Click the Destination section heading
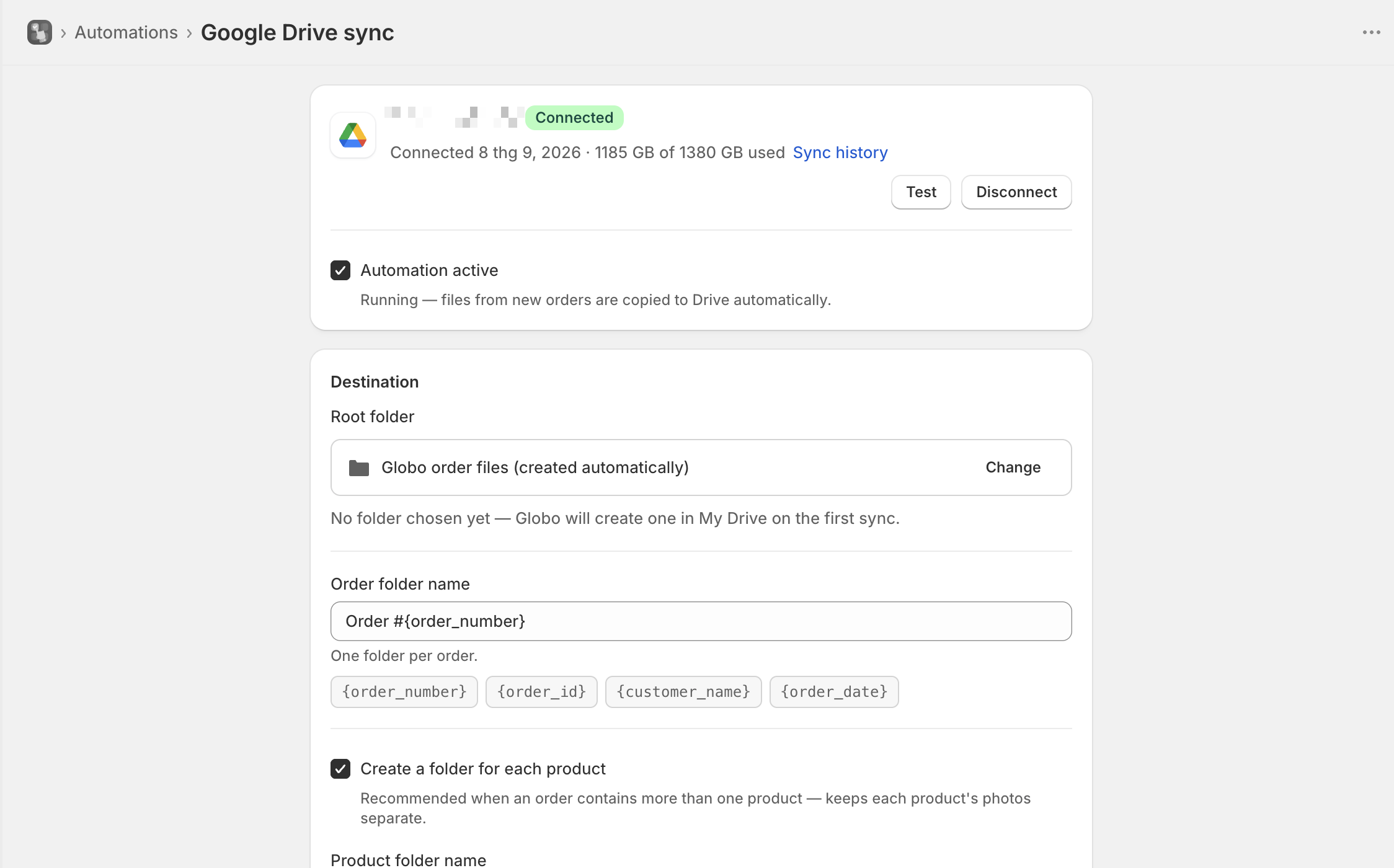This screenshot has height=868, width=1394. click(375, 382)
